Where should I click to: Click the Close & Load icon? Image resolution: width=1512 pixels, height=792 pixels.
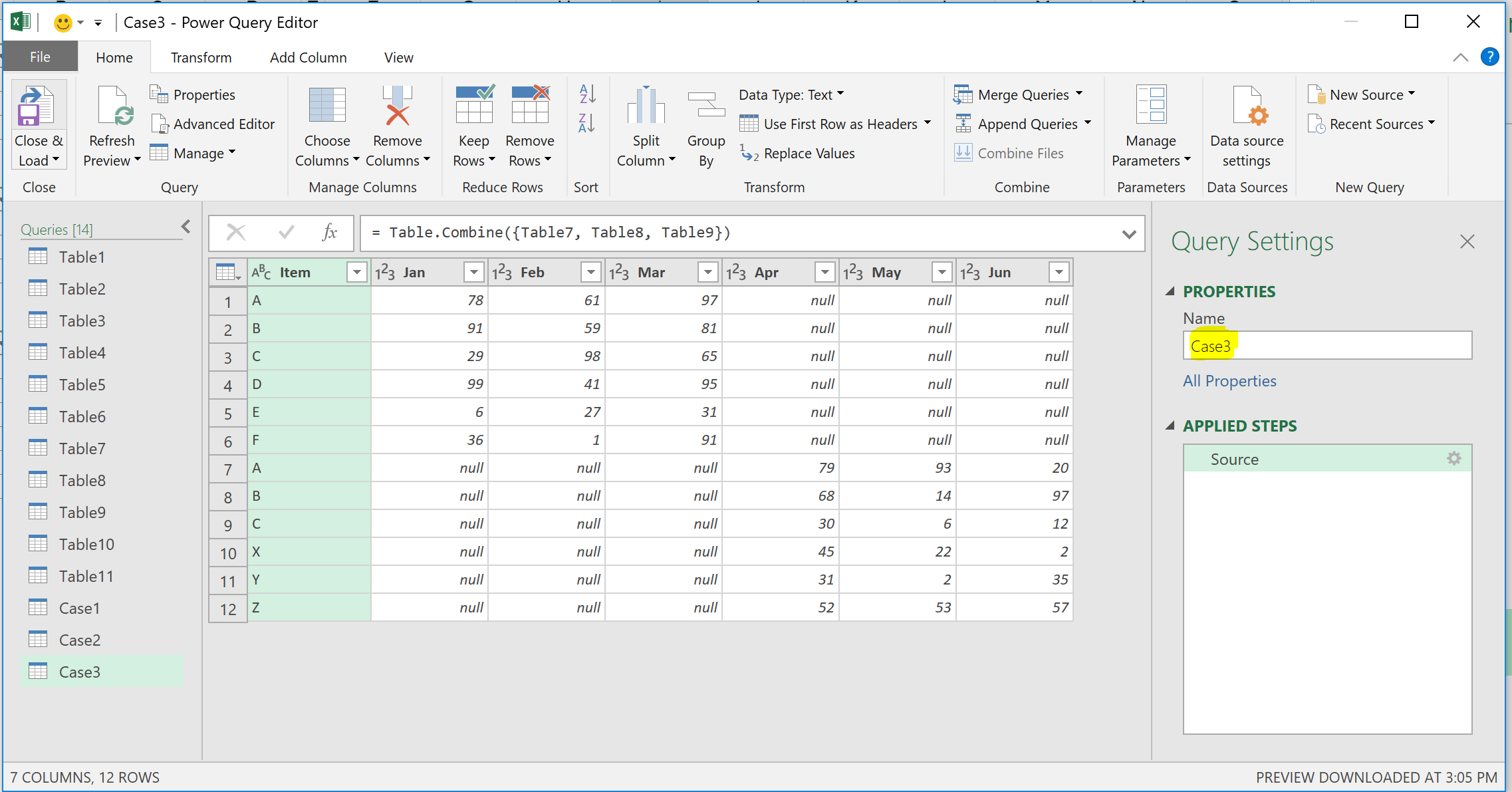37,106
